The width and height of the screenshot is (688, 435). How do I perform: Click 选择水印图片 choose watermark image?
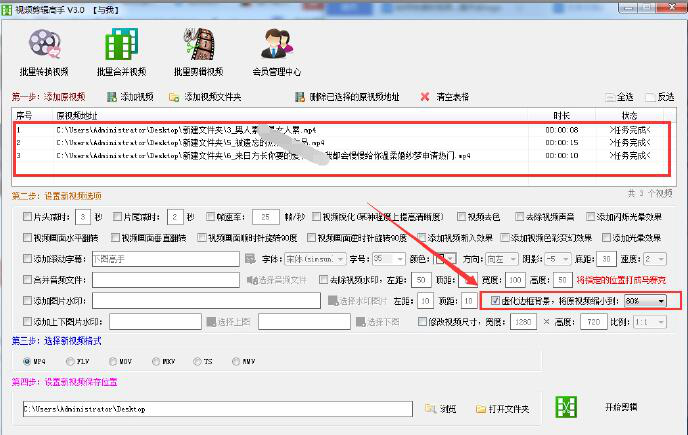(358, 301)
